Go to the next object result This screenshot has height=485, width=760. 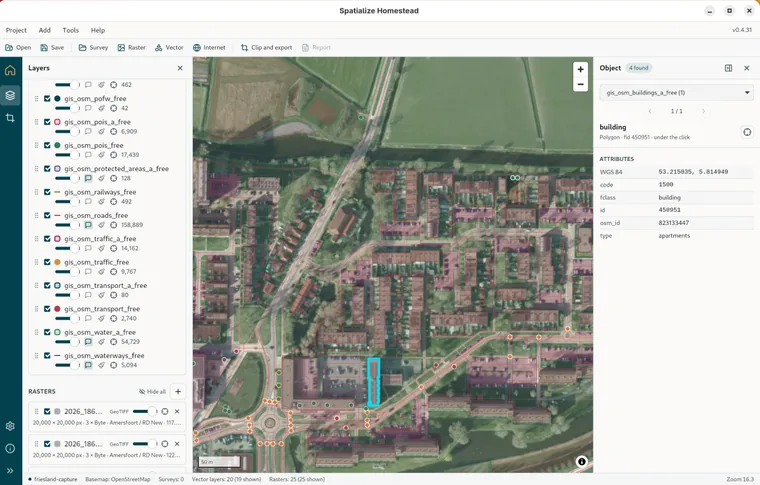click(703, 111)
